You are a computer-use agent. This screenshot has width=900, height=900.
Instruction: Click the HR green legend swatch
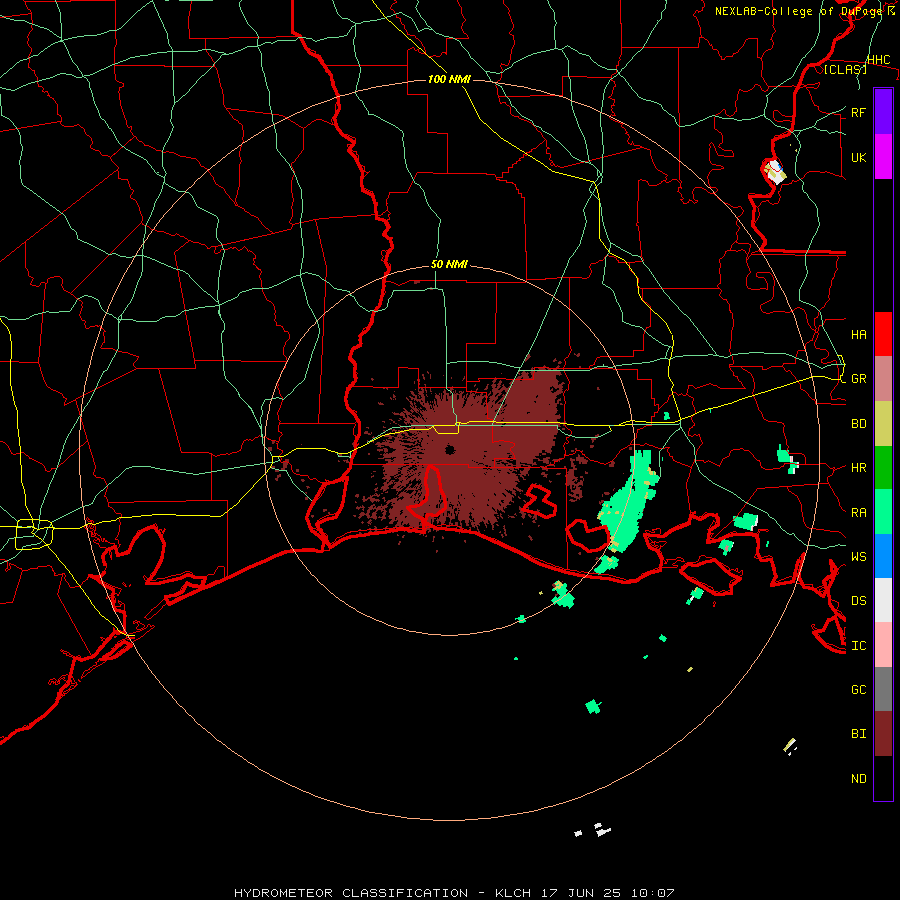click(x=883, y=467)
